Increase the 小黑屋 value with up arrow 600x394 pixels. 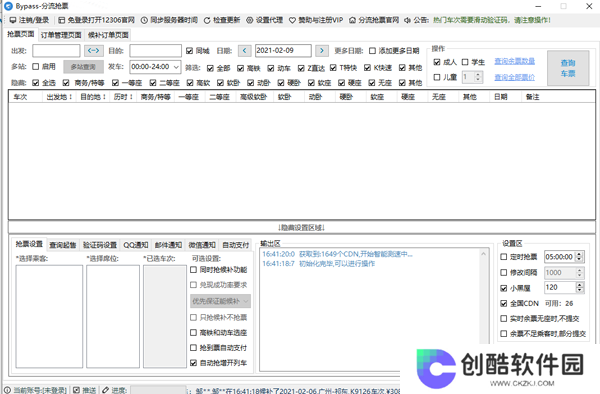point(580,285)
